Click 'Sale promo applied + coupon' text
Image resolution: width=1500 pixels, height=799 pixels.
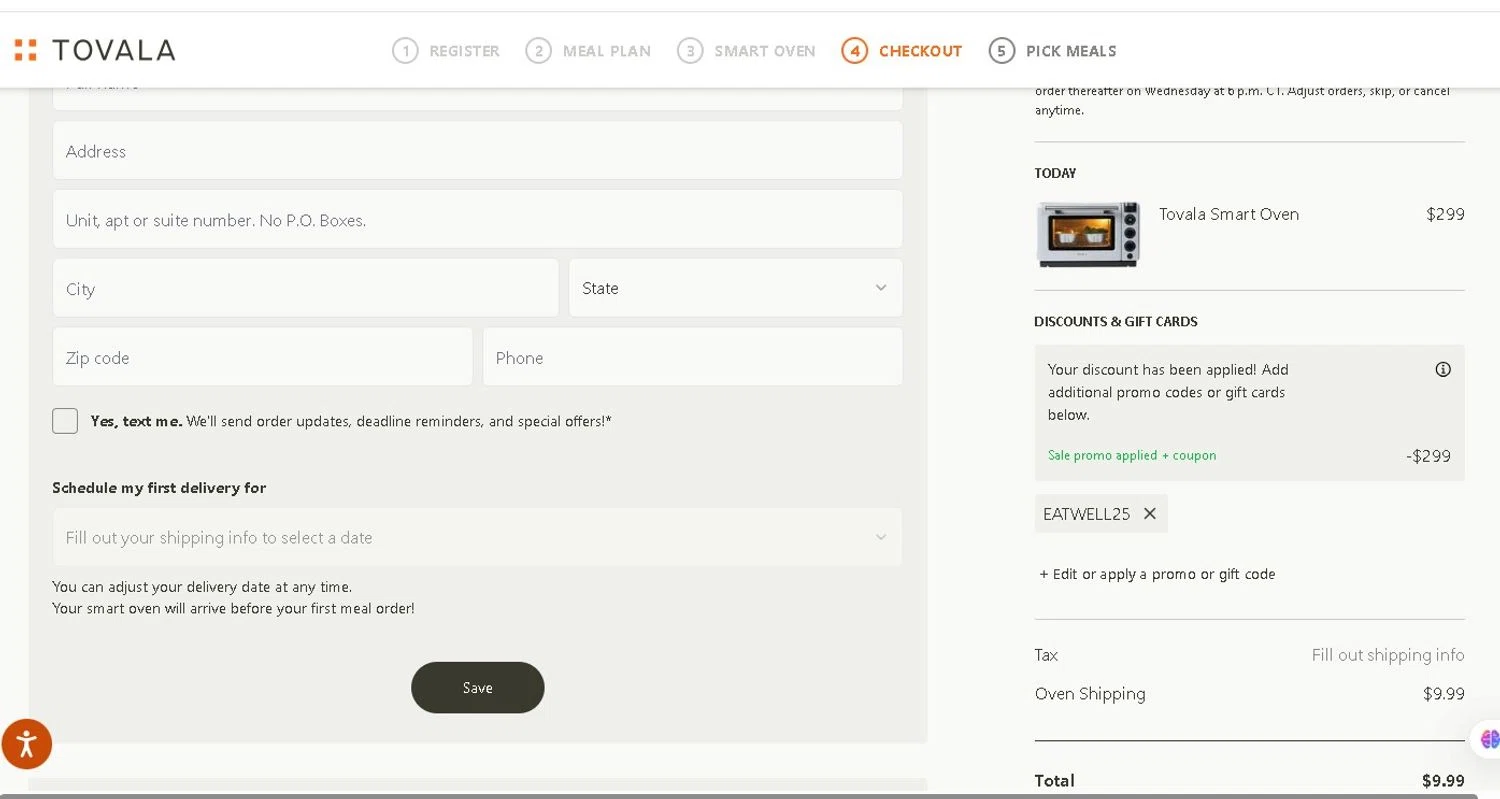tap(1132, 455)
